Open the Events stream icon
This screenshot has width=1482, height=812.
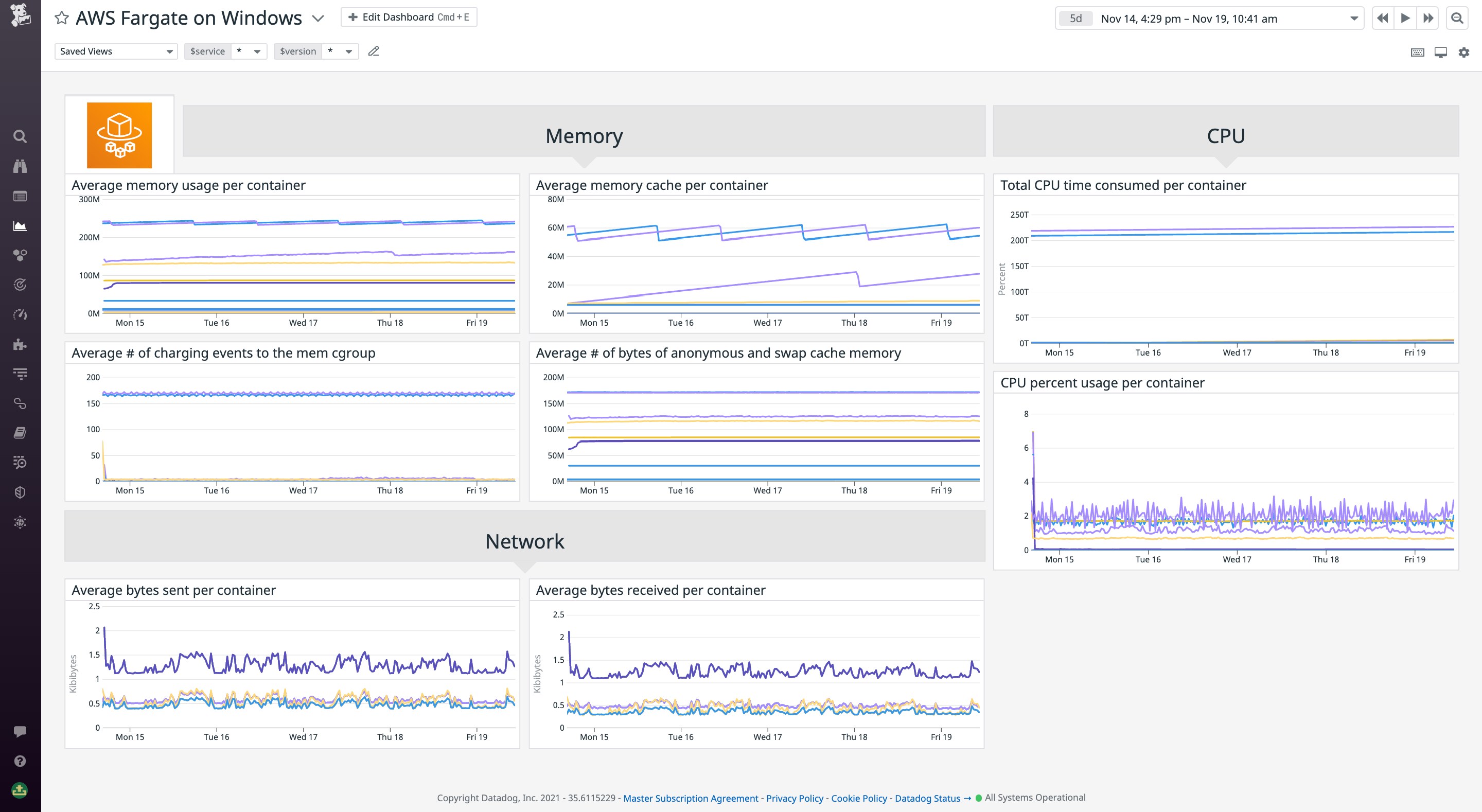click(20, 196)
